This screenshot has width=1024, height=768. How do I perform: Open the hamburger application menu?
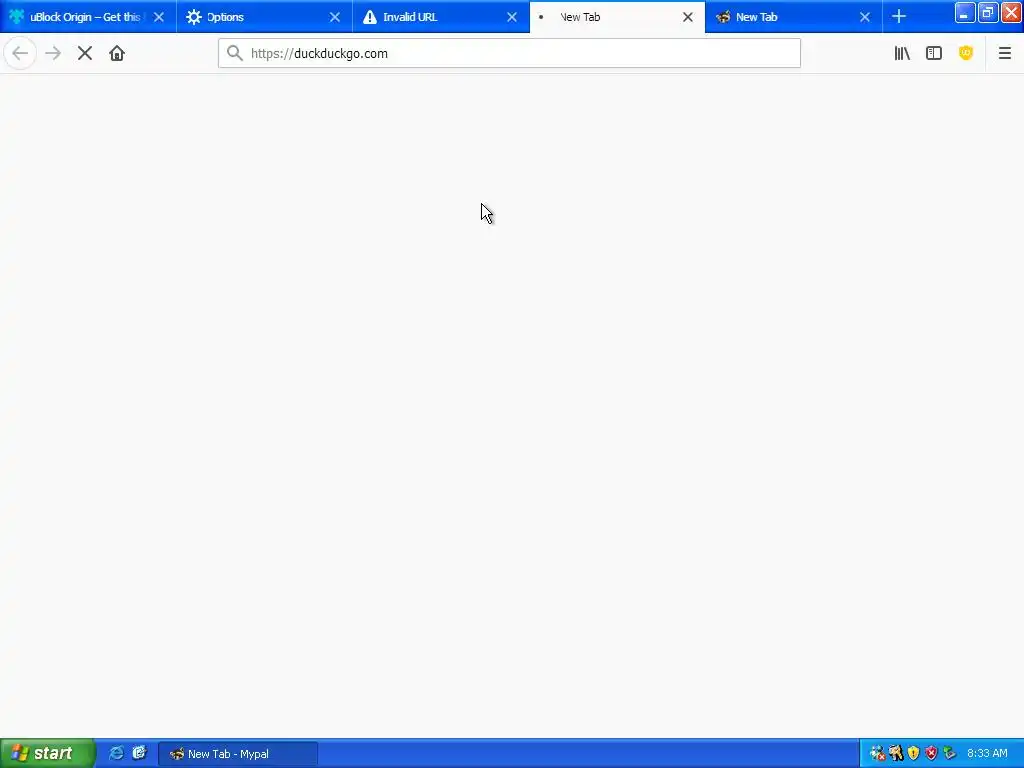point(1004,54)
